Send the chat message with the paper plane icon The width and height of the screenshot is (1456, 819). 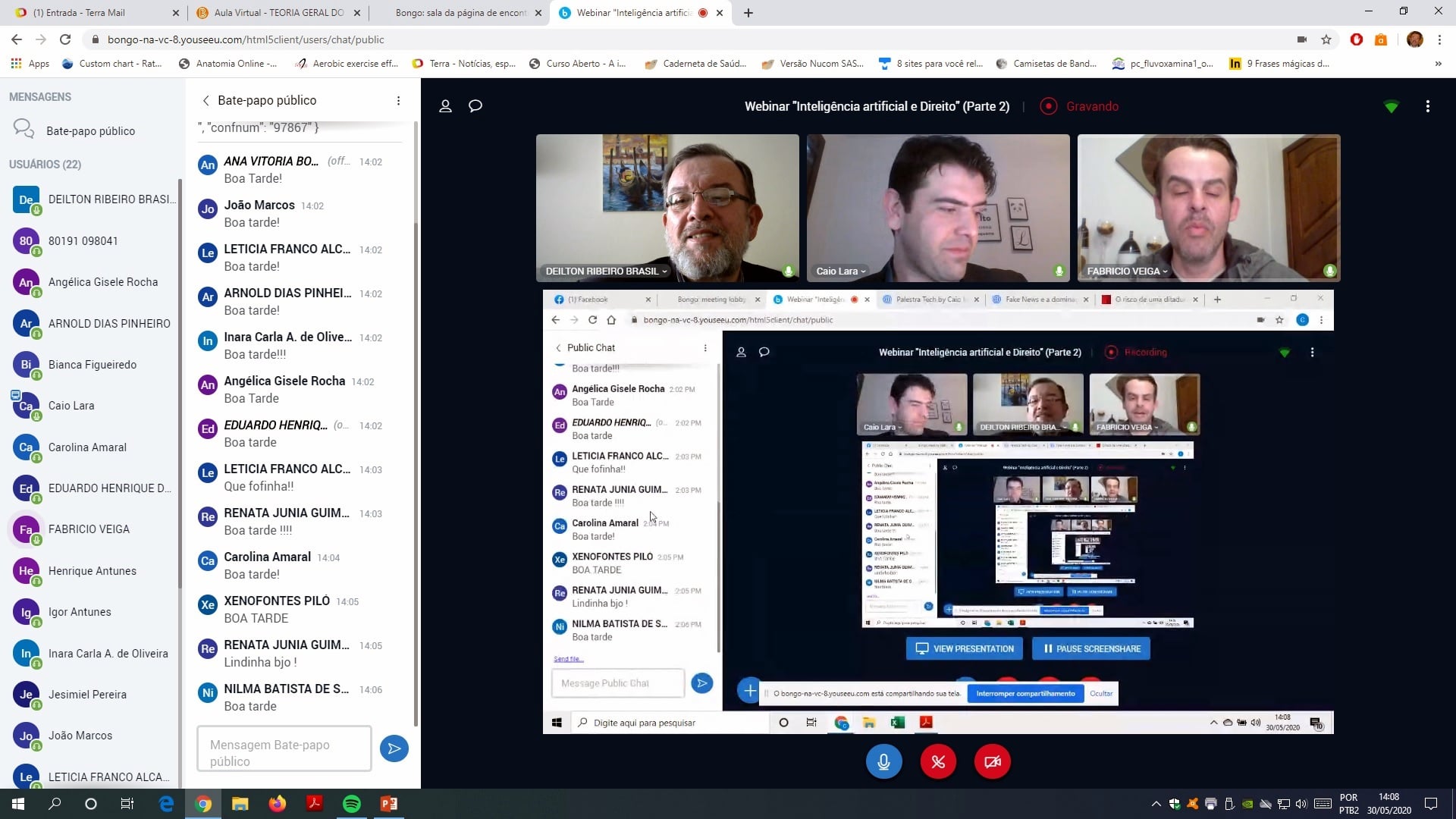tap(394, 748)
